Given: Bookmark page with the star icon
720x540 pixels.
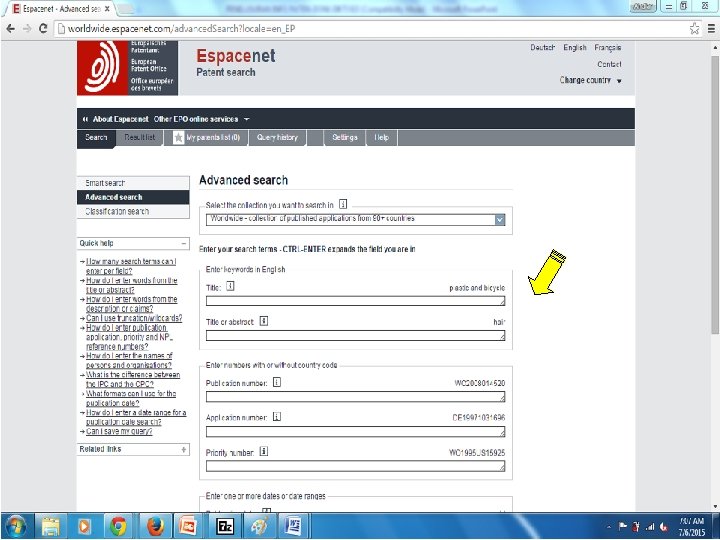Looking at the screenshot, I should click(694, 29).
